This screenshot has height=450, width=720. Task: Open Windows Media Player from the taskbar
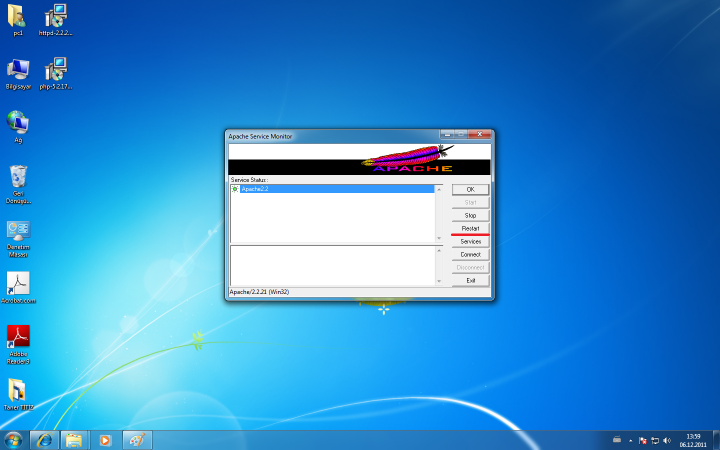click(x=104, y=440)
